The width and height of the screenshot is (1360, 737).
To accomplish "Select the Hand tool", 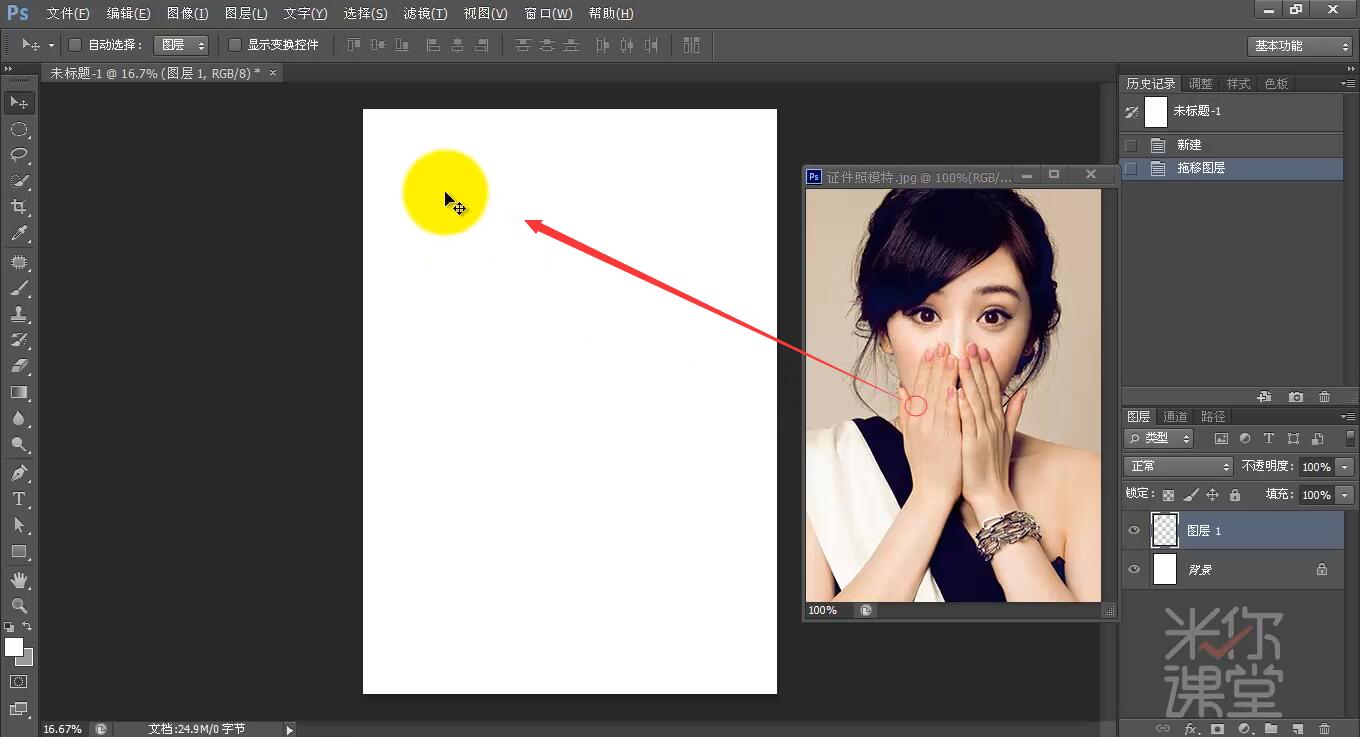I will click(x=18, y=580).
